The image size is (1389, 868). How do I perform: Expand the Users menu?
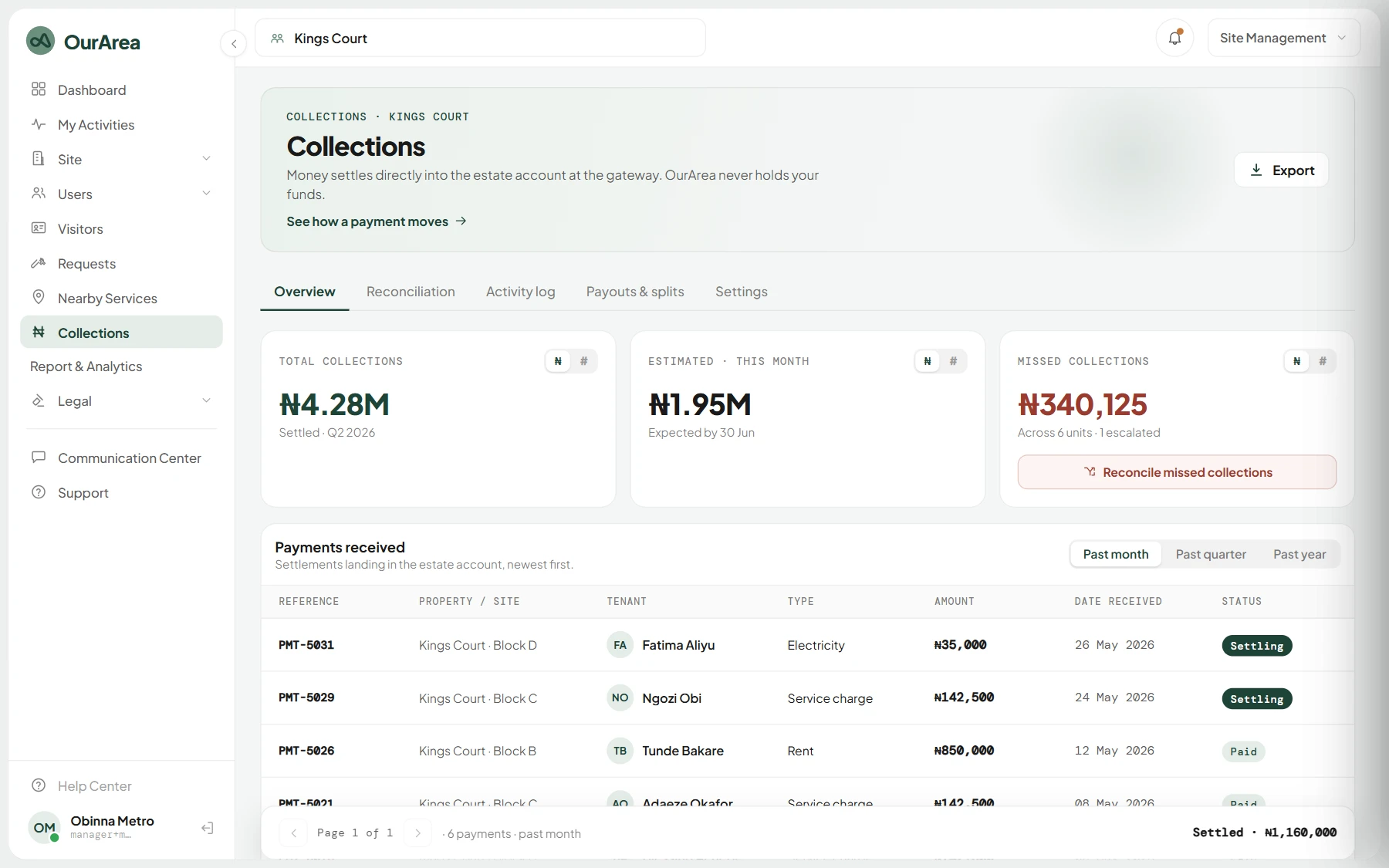[121, 194]
